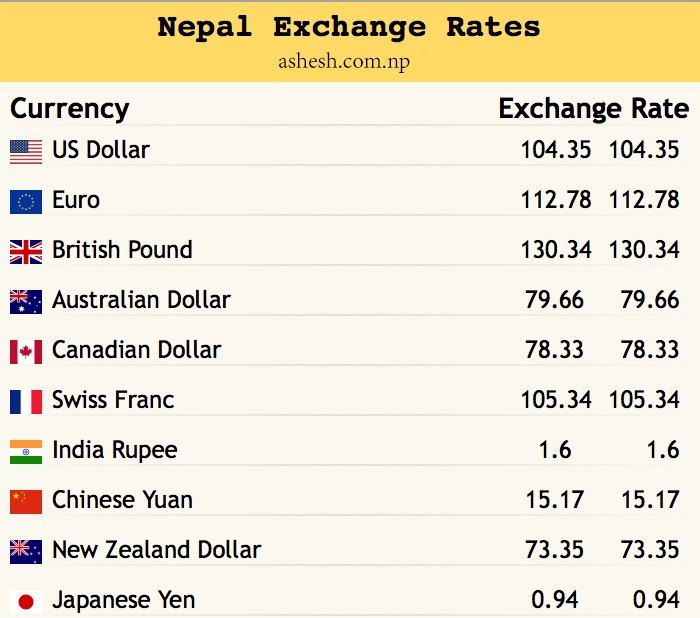700x618 pixels.
Task: Click the United States flag icon
Action: tap(26, 151)
